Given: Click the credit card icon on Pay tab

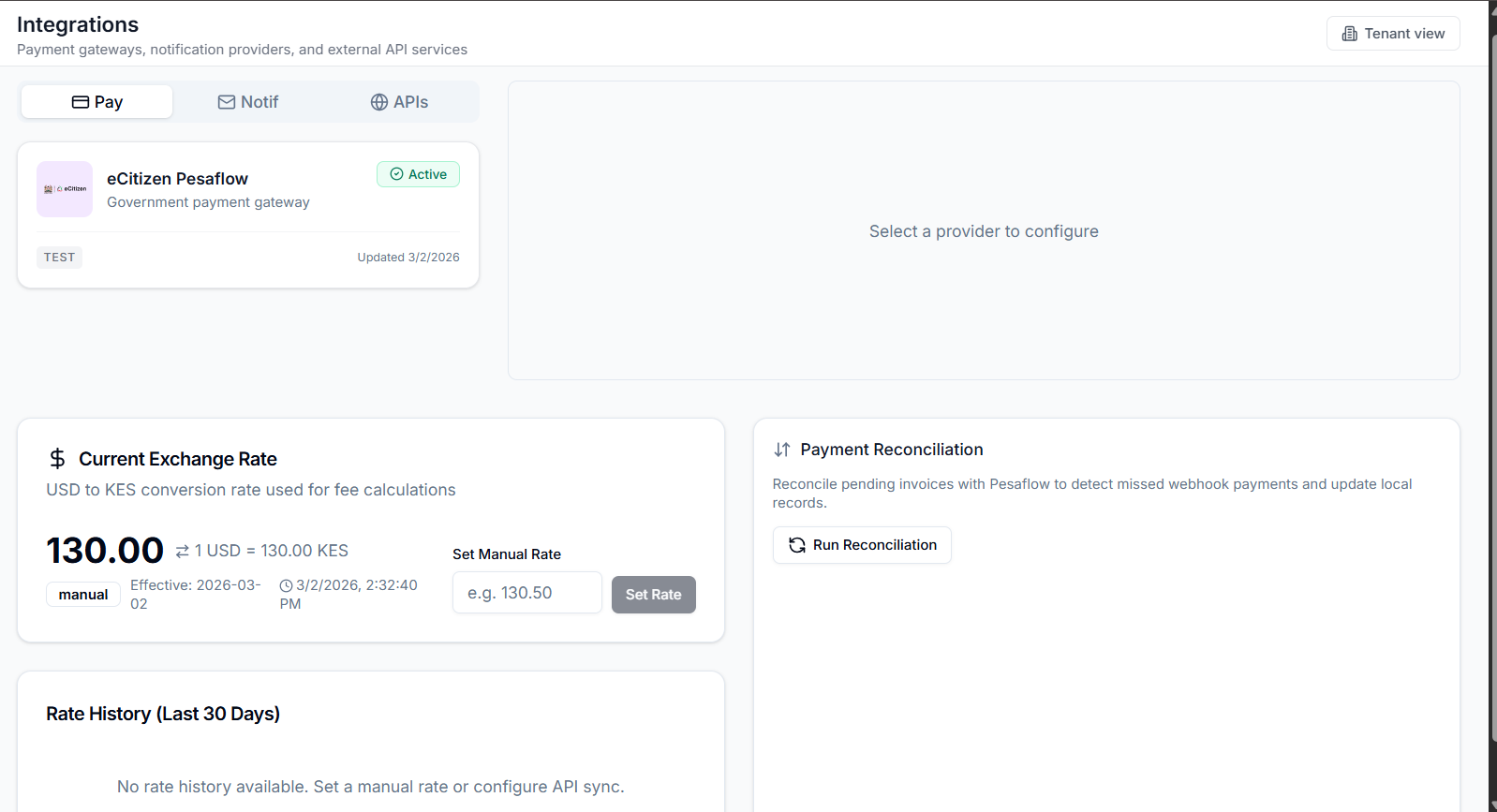Looking at the screenshot, I should [81, 102].
